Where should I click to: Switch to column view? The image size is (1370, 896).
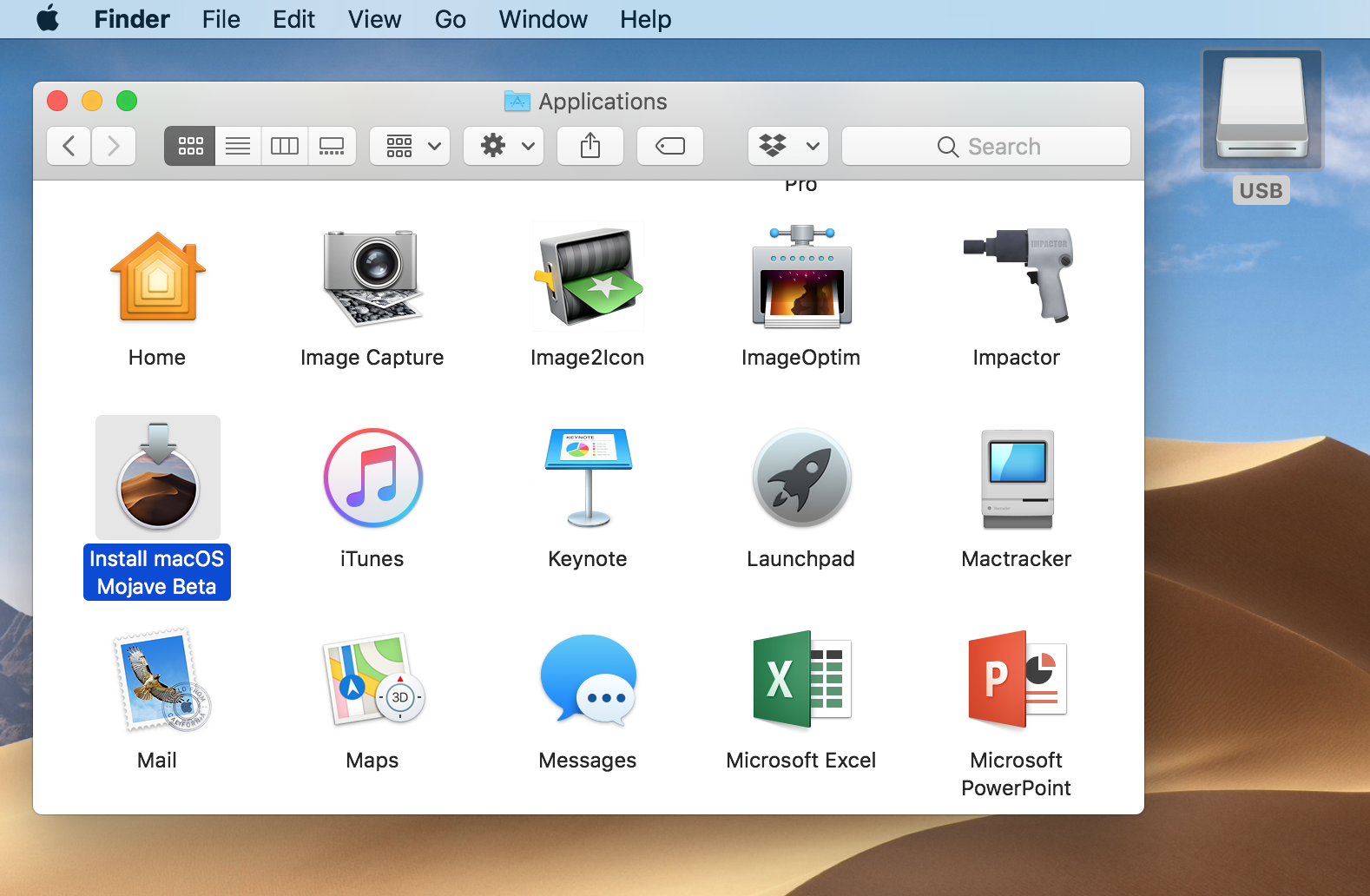coord(285,146)
